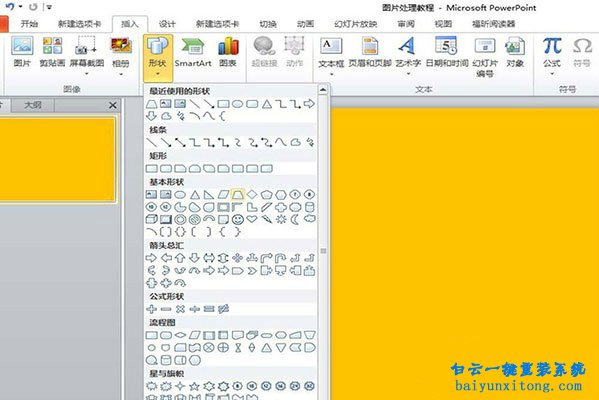
Task: Select the up arrow in 箭头总汇
Action: [x=180, y=258]
